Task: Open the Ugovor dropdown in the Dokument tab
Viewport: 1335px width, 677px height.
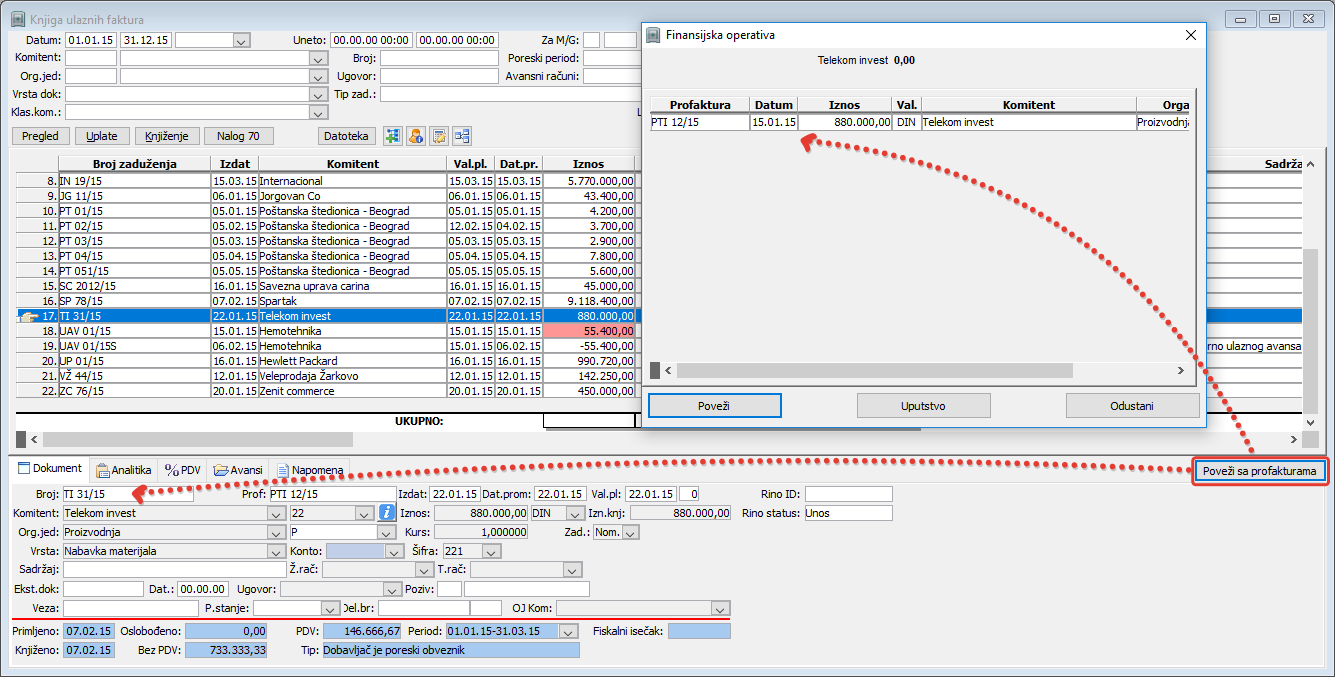Action: [392, 589]
